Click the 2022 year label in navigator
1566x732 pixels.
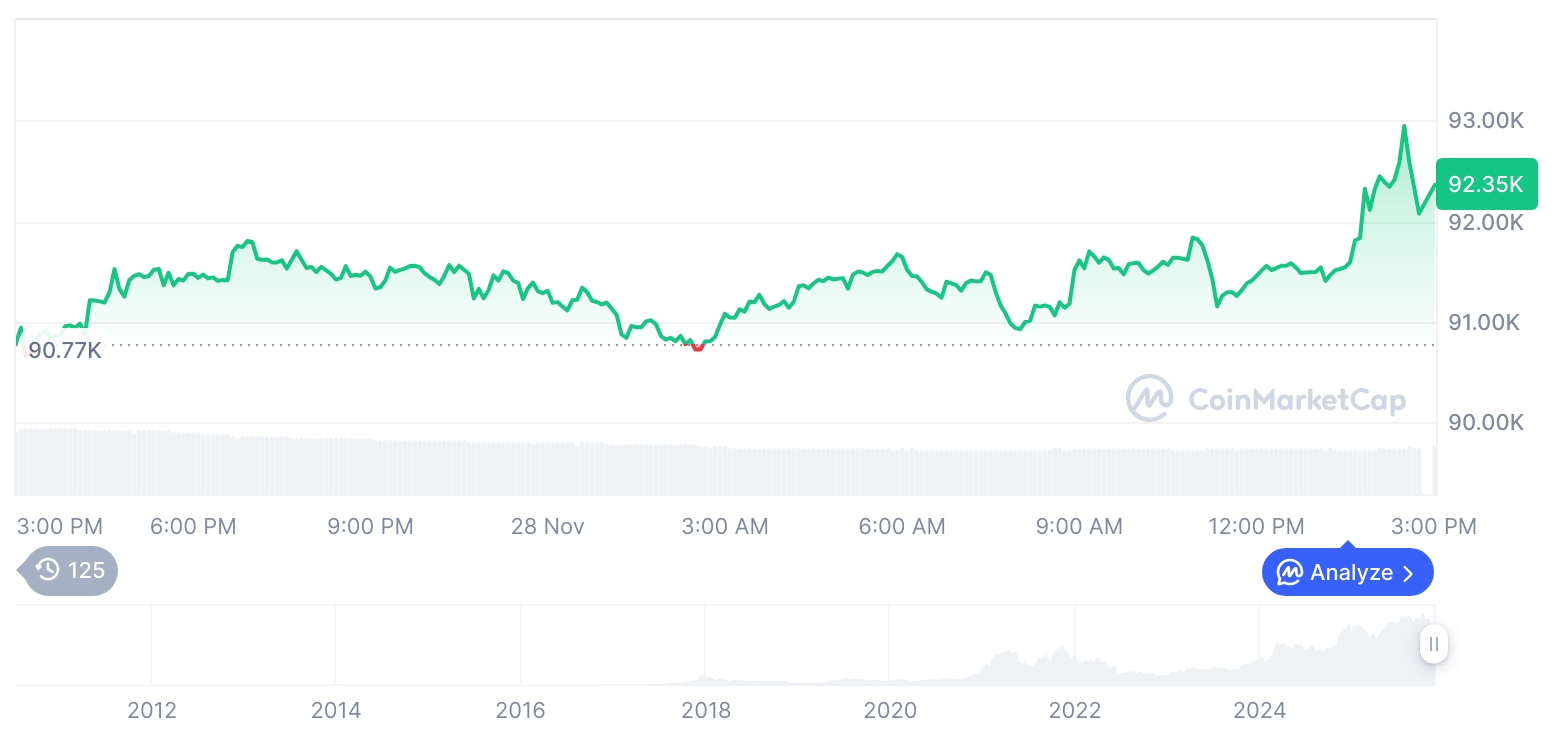click(x=1075, y=711)
